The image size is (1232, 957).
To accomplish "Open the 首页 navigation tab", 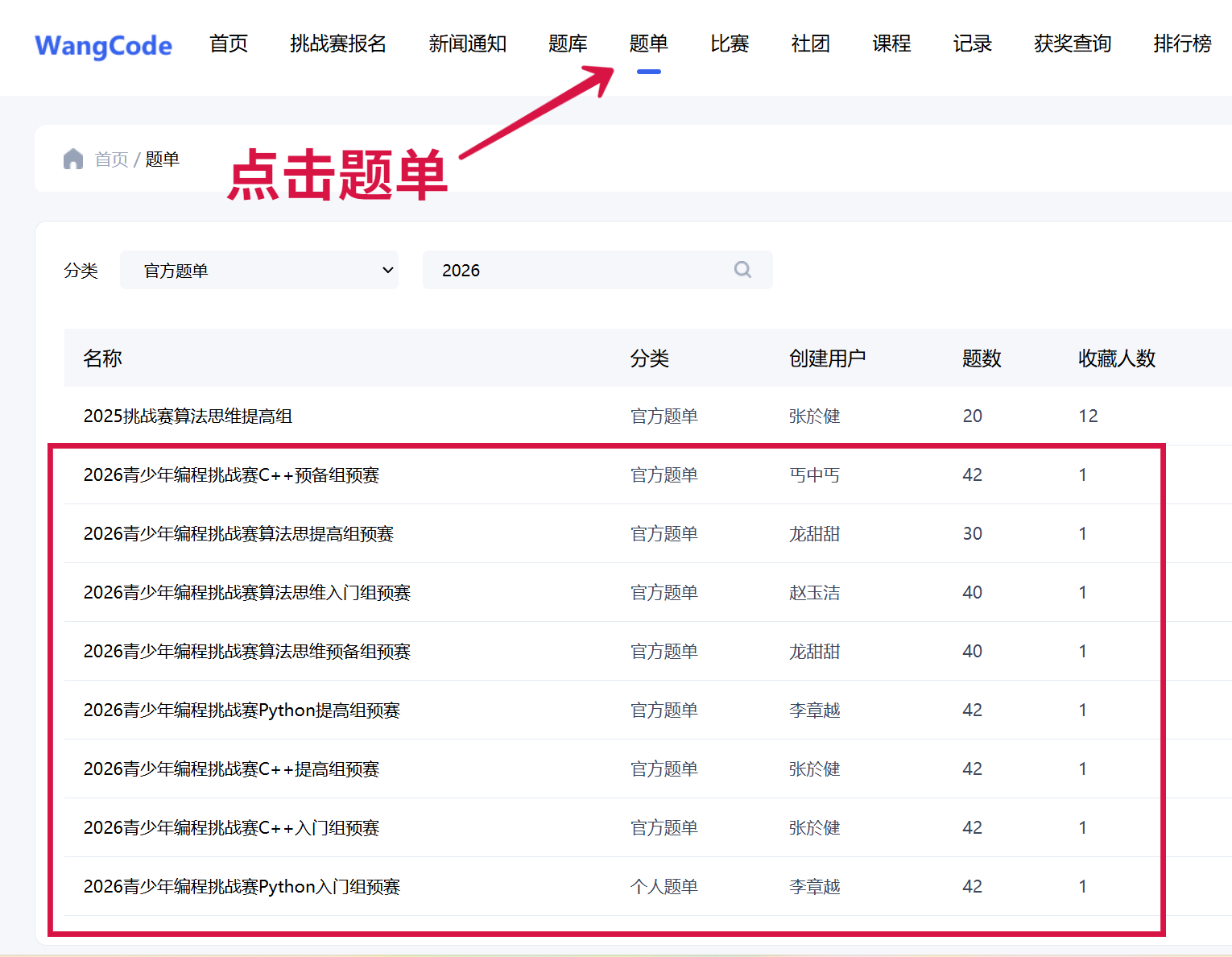I will coord(229,43).
